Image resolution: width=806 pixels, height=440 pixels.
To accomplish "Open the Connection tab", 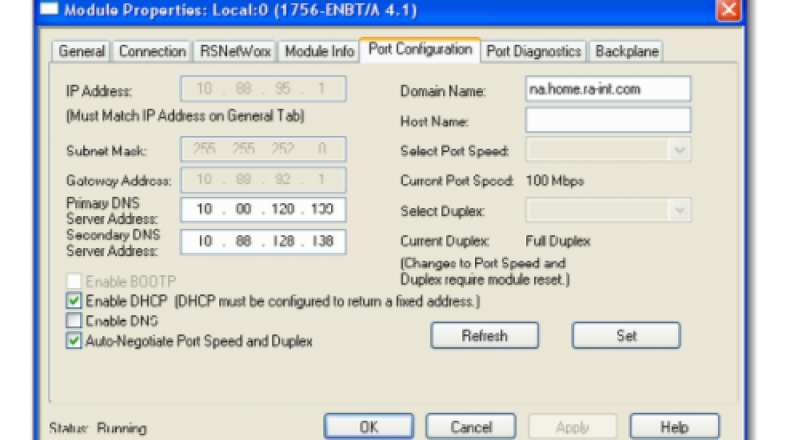I will pyautogui.click(x=152, y=51).
